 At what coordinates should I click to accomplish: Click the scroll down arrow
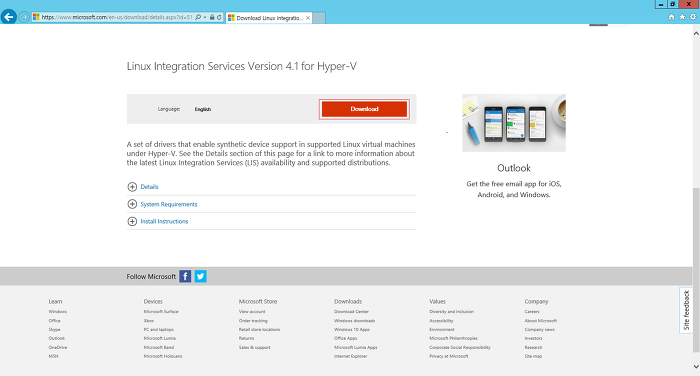click(x=696, y=367)
